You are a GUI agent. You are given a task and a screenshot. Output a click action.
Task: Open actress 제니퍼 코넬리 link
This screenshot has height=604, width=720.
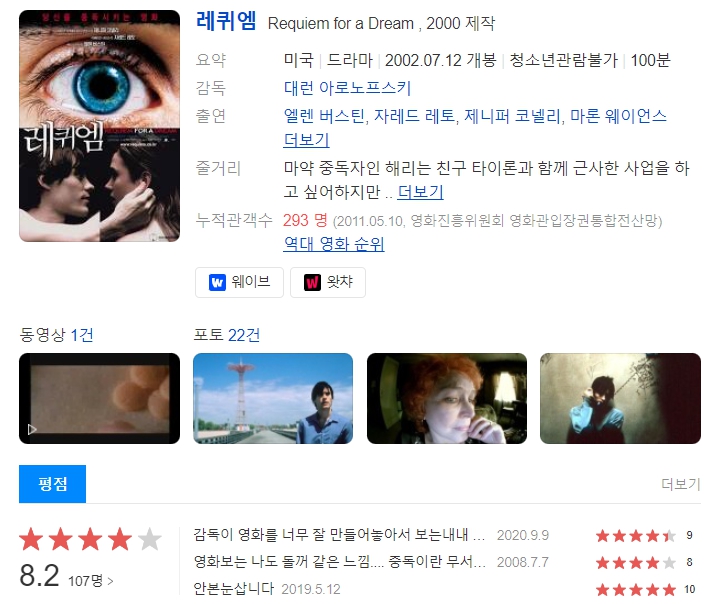(512, 116)
